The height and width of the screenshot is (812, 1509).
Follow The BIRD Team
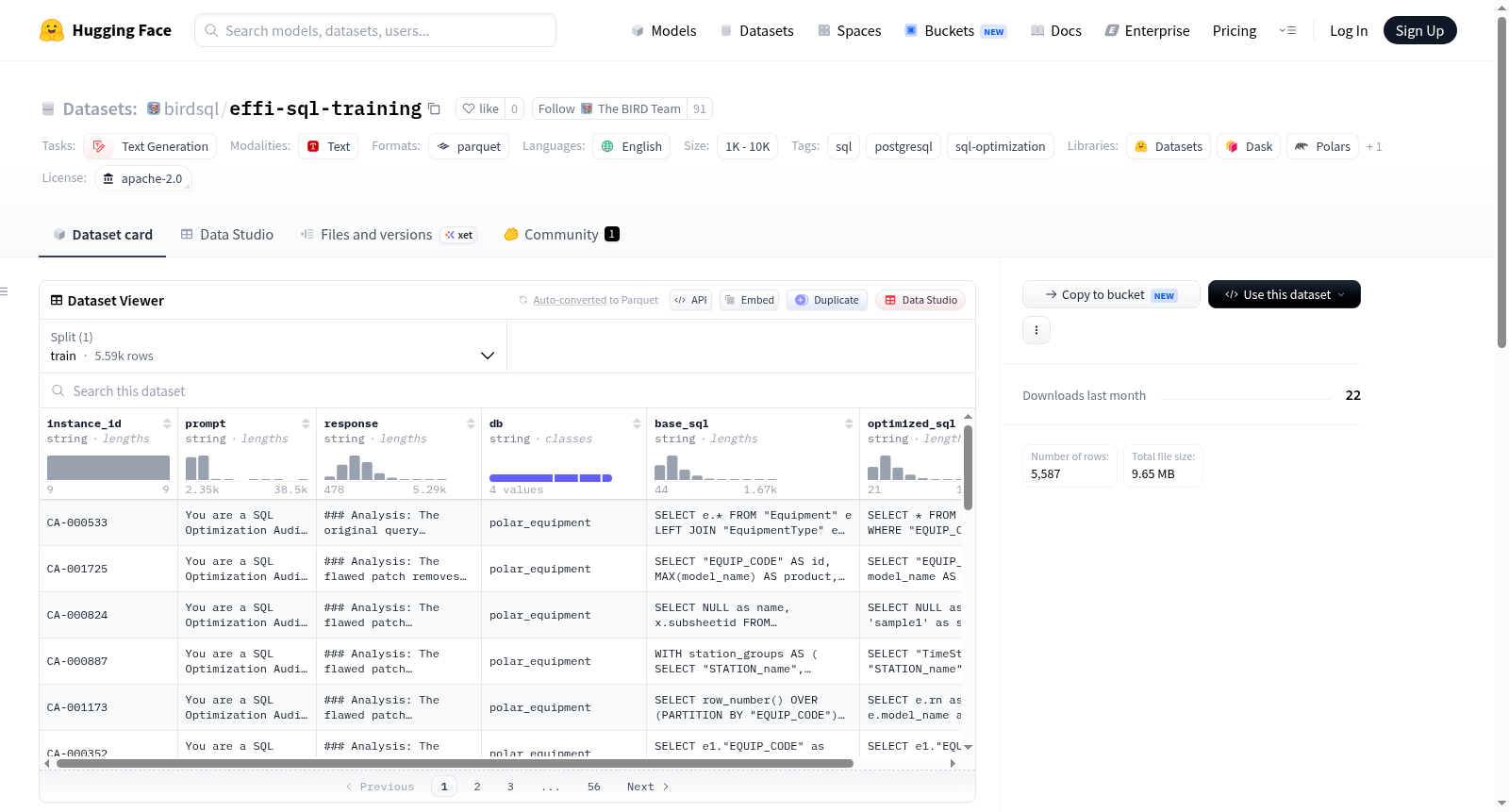pyautogui.click(x=609, y=108)
